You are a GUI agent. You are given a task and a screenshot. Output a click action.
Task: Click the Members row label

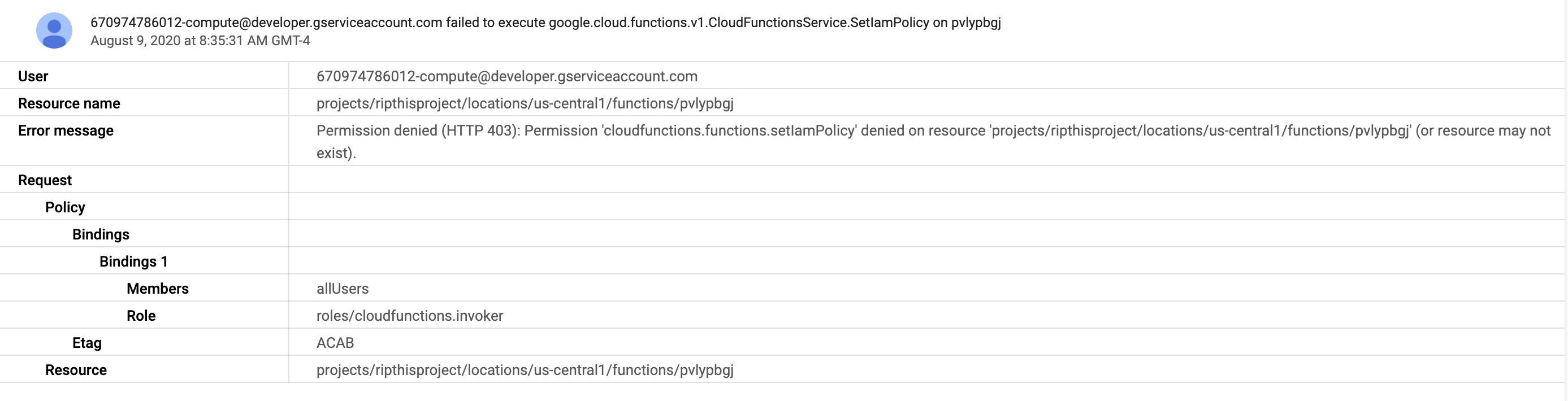tap(158, 289)
